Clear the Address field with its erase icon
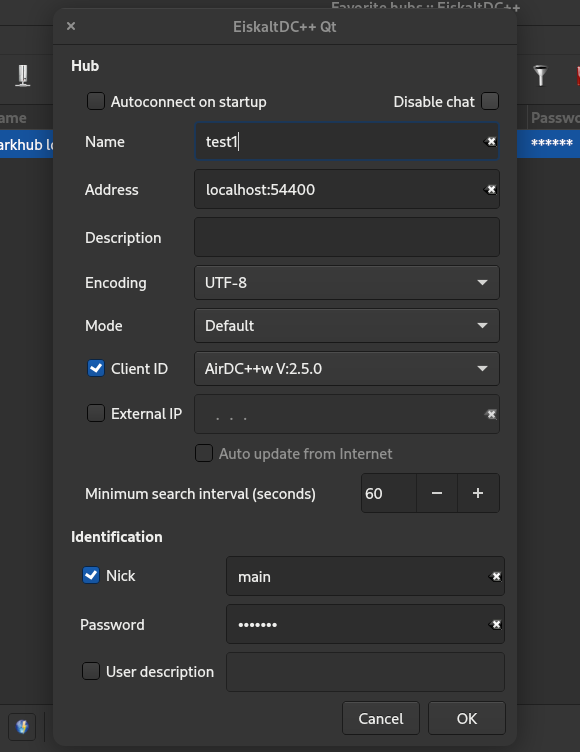Screen dimensions: 580x752 [490, 189]
